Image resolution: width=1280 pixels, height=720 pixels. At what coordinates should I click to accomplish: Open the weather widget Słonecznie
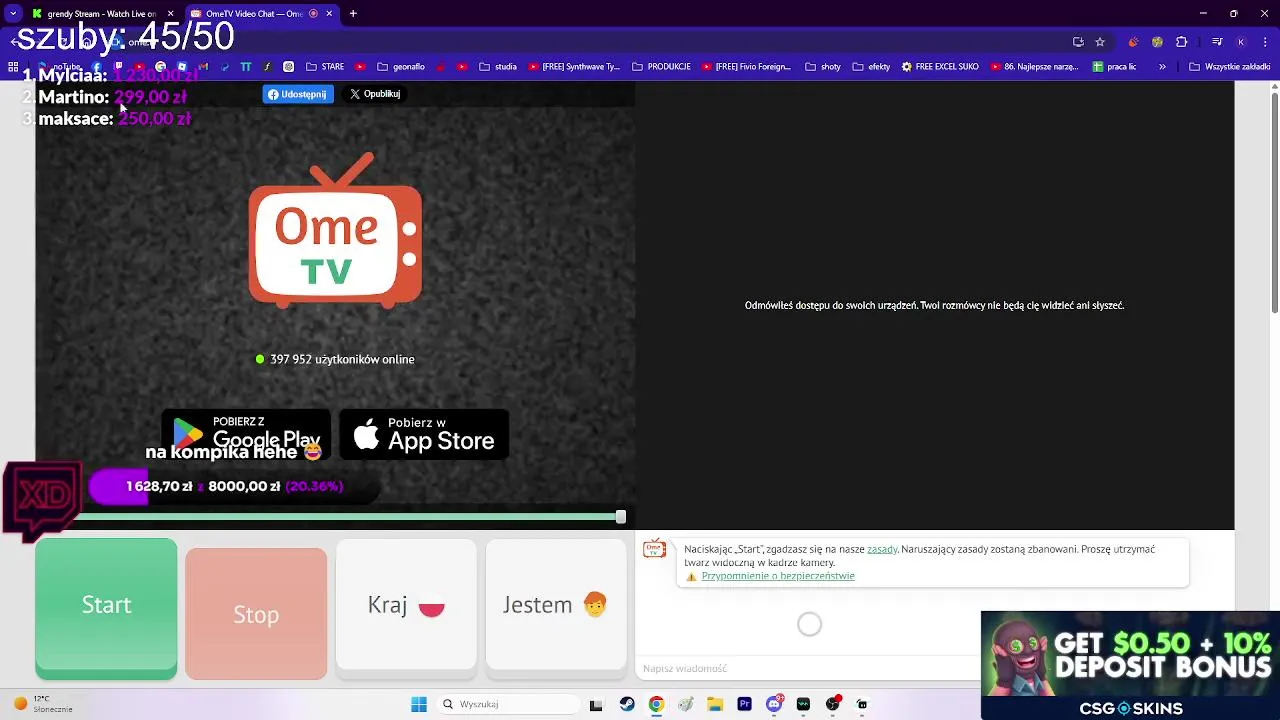click(x=42, y=704)
